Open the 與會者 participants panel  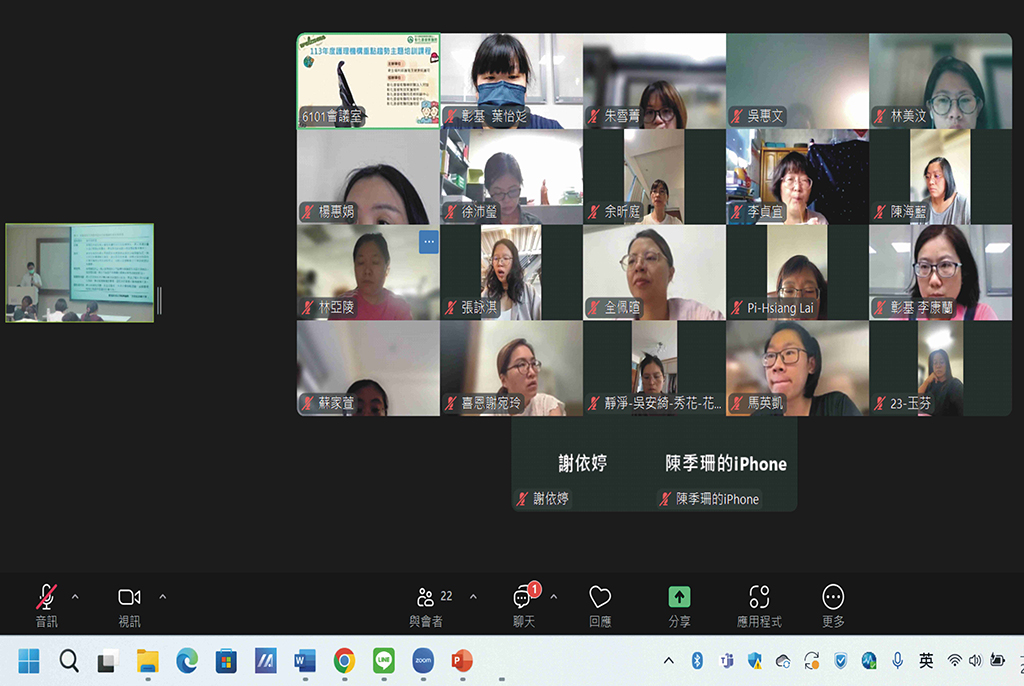[x=426, y=598]
